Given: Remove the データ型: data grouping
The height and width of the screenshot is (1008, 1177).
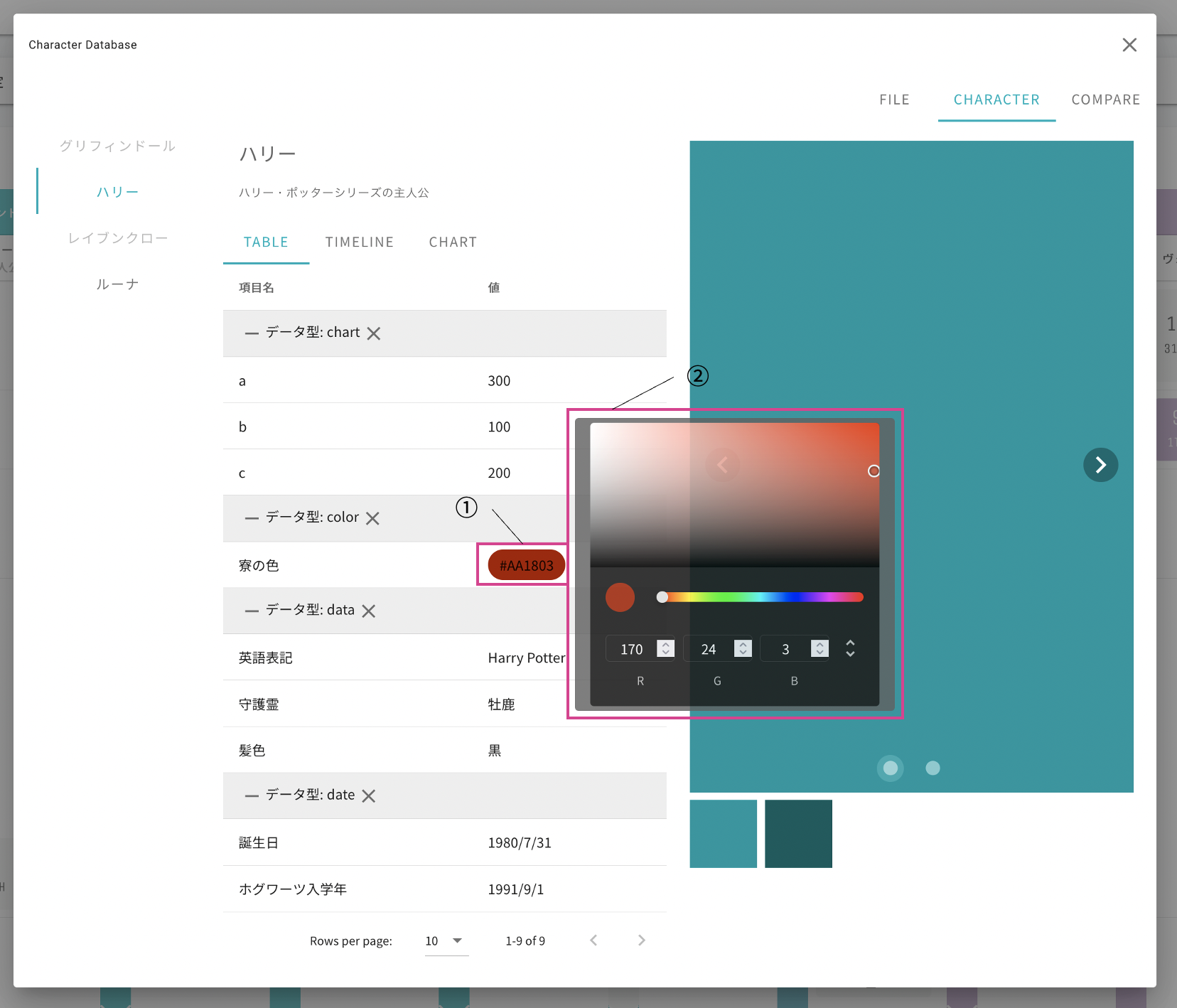Looking at the screenshot, I should pyautogui.click(x=368, y=611).
